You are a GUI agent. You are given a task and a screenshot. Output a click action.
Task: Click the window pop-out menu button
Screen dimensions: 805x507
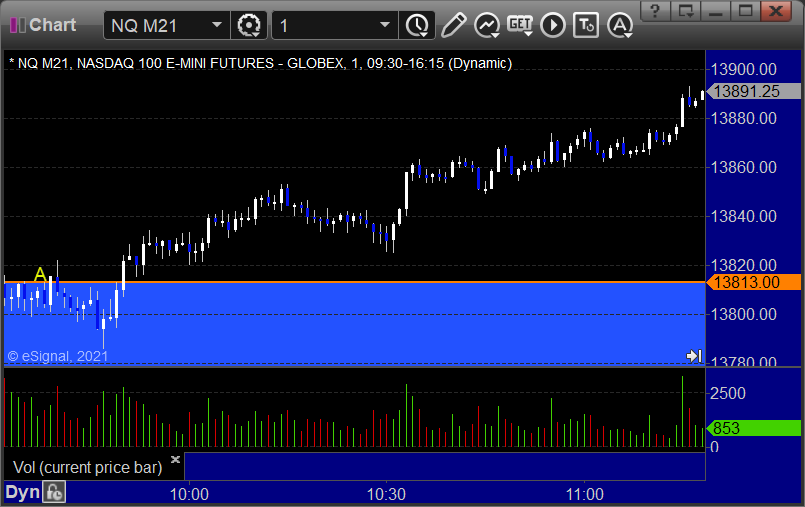coord(685,11)
